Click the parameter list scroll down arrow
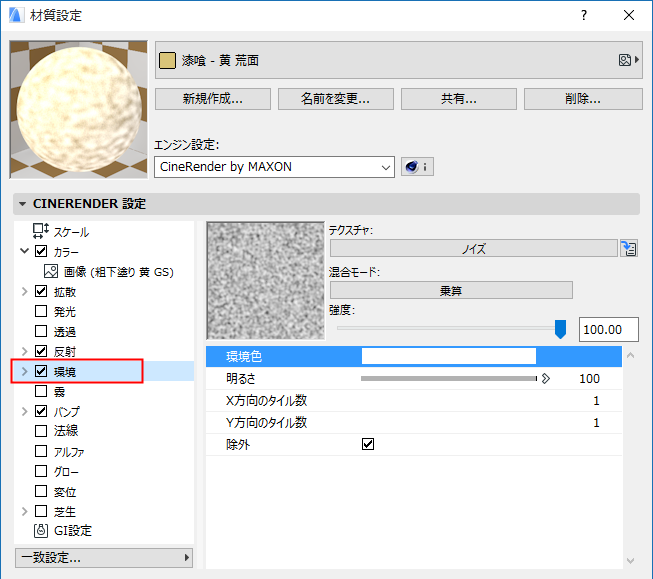The image size is (653, 579). 631,561
